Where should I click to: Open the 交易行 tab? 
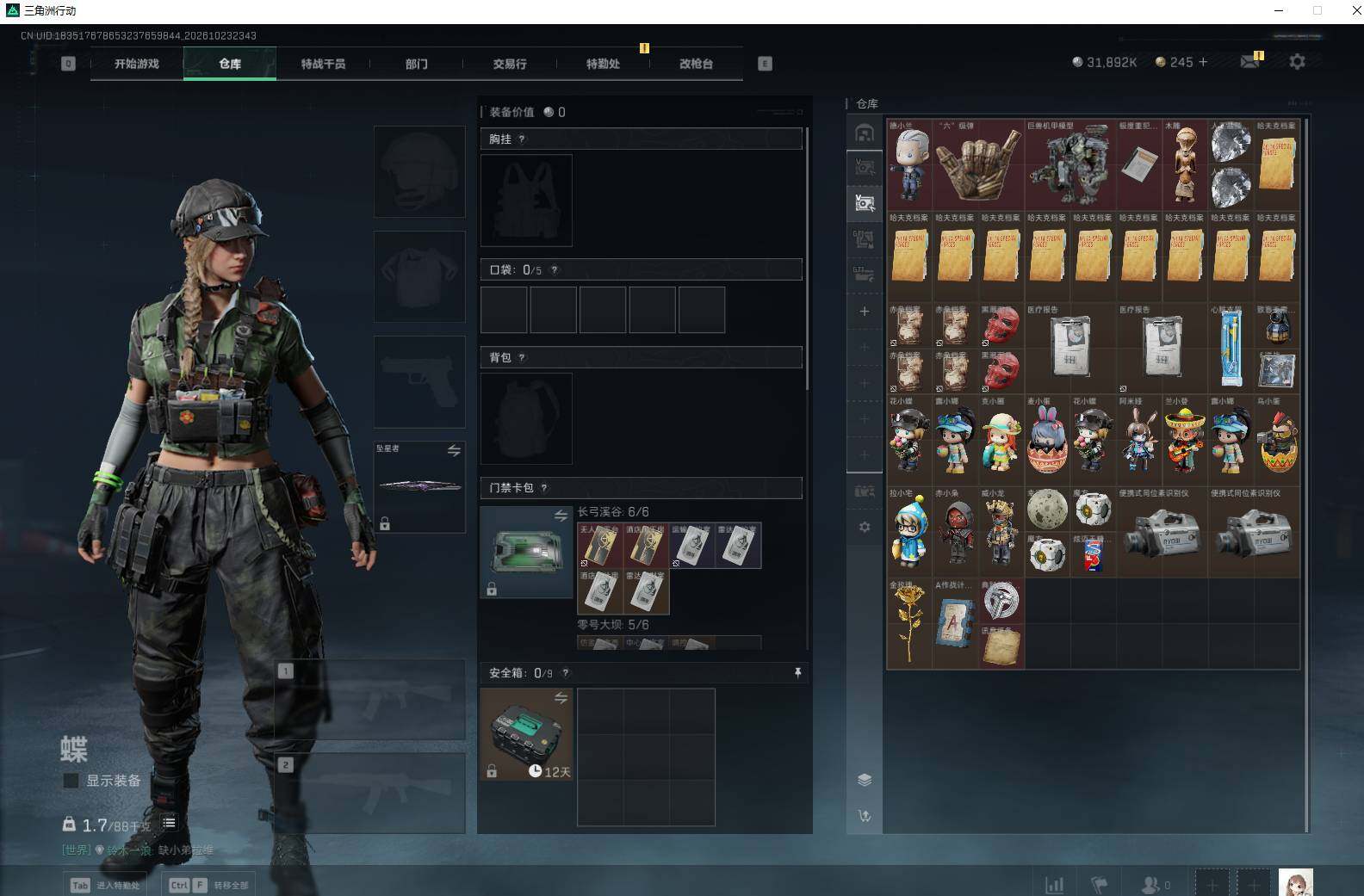[x=510, y=64]
